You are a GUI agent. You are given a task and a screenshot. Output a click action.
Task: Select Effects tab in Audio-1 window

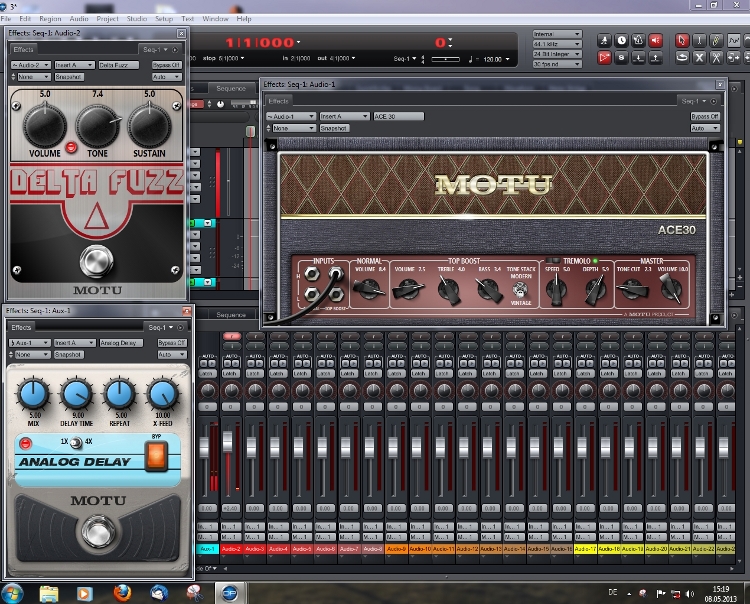[x=278, y=101]
